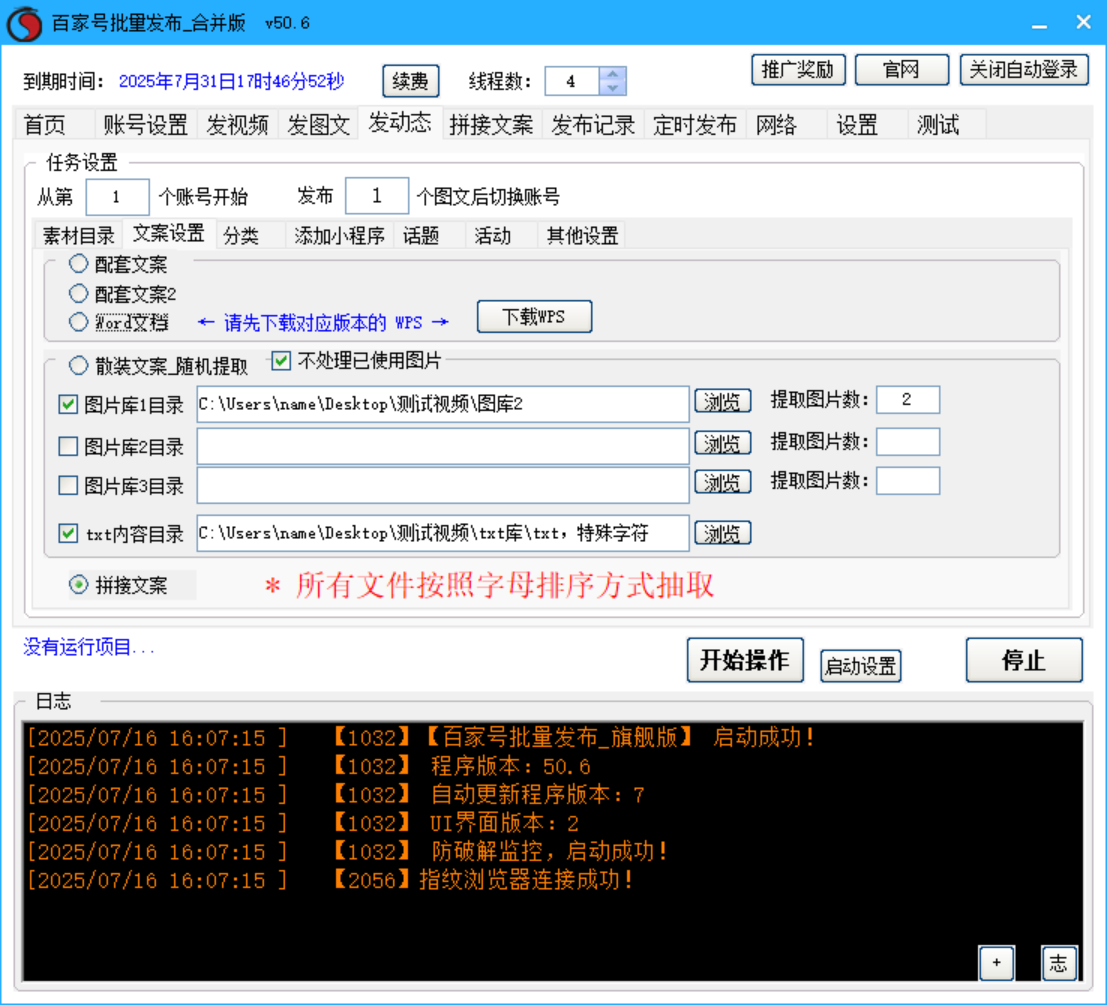Click the 下载WPS button

pos(534,316)
